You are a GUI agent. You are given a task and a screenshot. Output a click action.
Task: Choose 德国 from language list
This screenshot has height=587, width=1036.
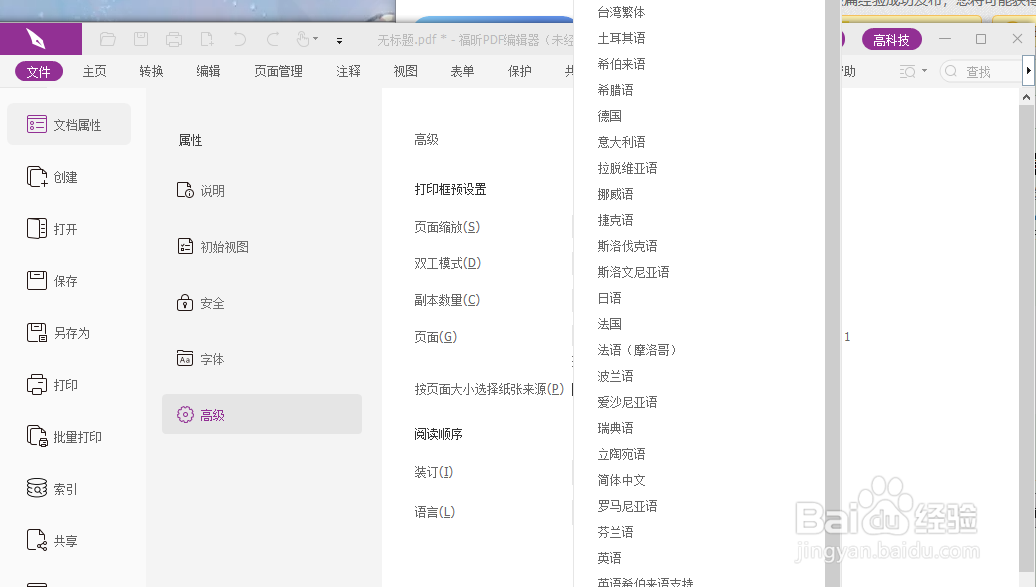point(609,116)
